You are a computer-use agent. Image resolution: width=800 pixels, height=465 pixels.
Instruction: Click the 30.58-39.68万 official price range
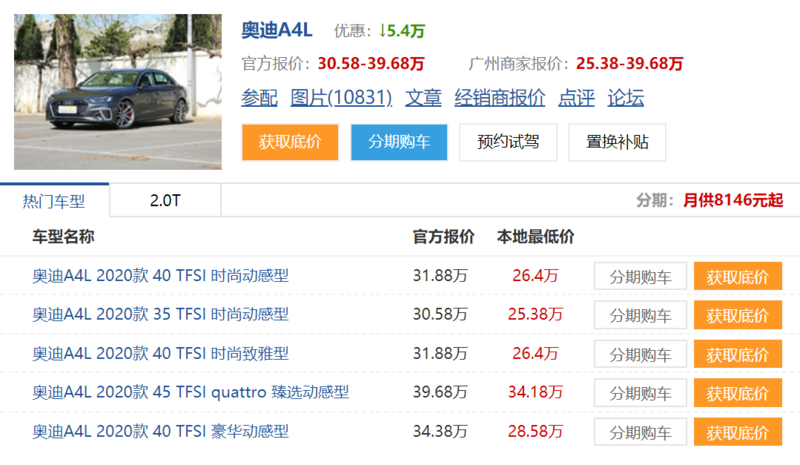click(x=371, y=64)
